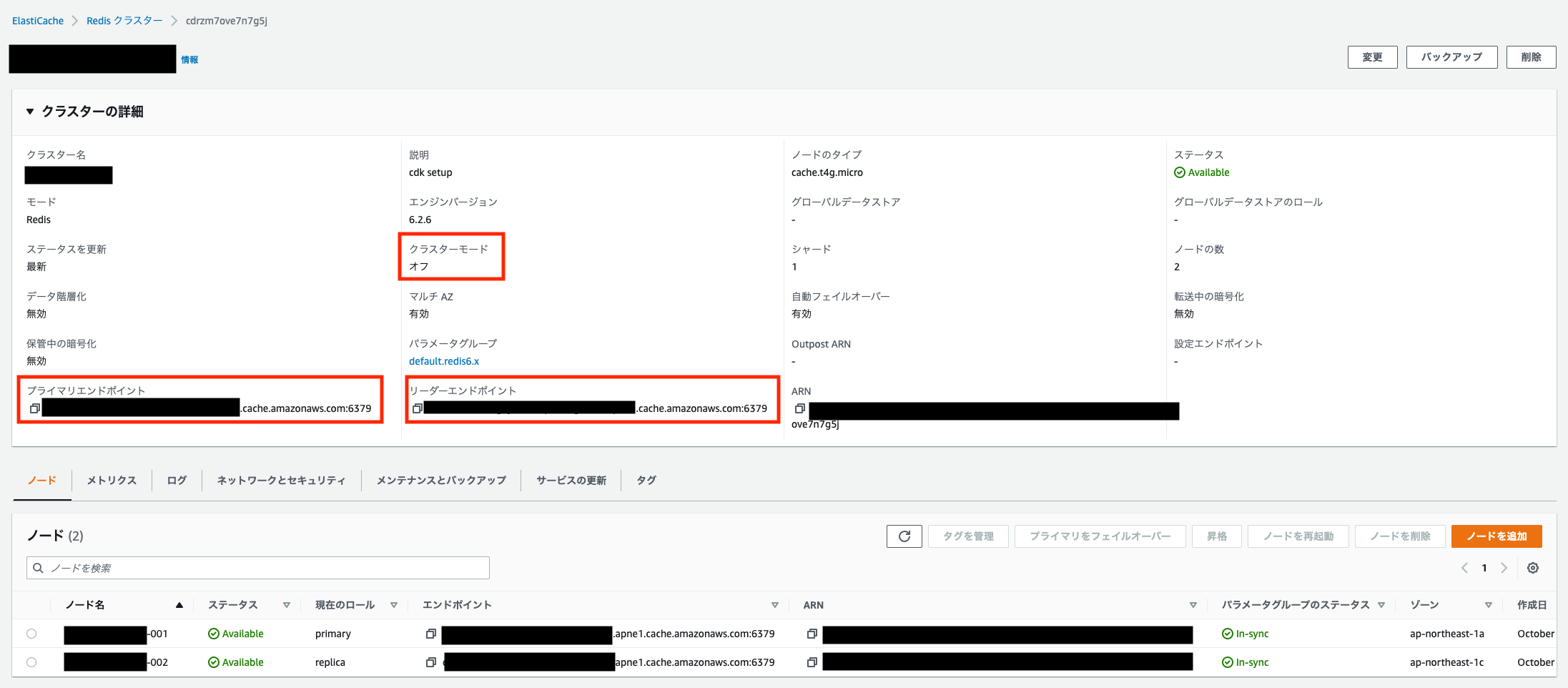Click ap-northeast-1a zone cell
This screenshot has width=1568, height=688.
(x=1447, y=634)
